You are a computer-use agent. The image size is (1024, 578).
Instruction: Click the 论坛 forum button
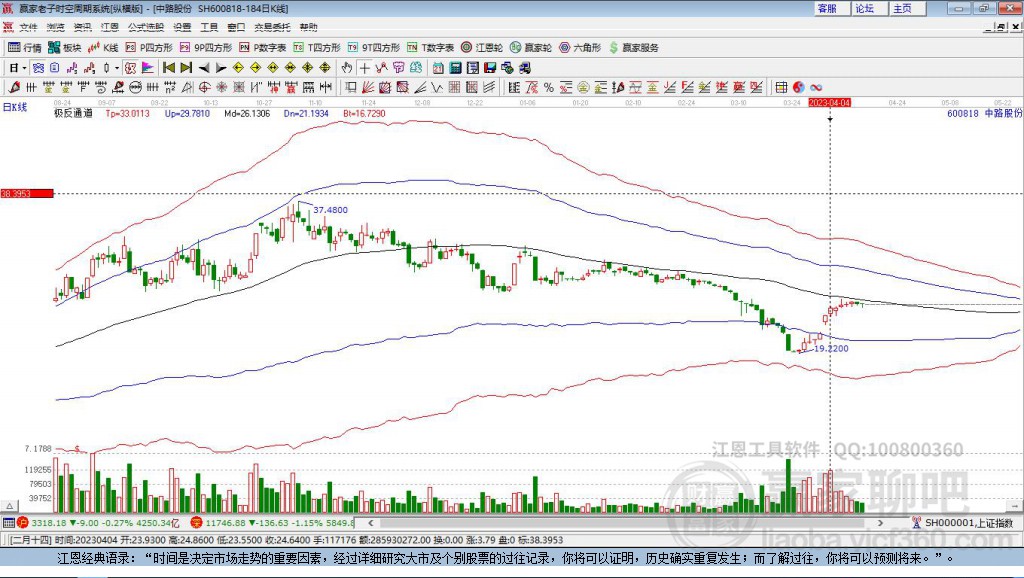869,8
